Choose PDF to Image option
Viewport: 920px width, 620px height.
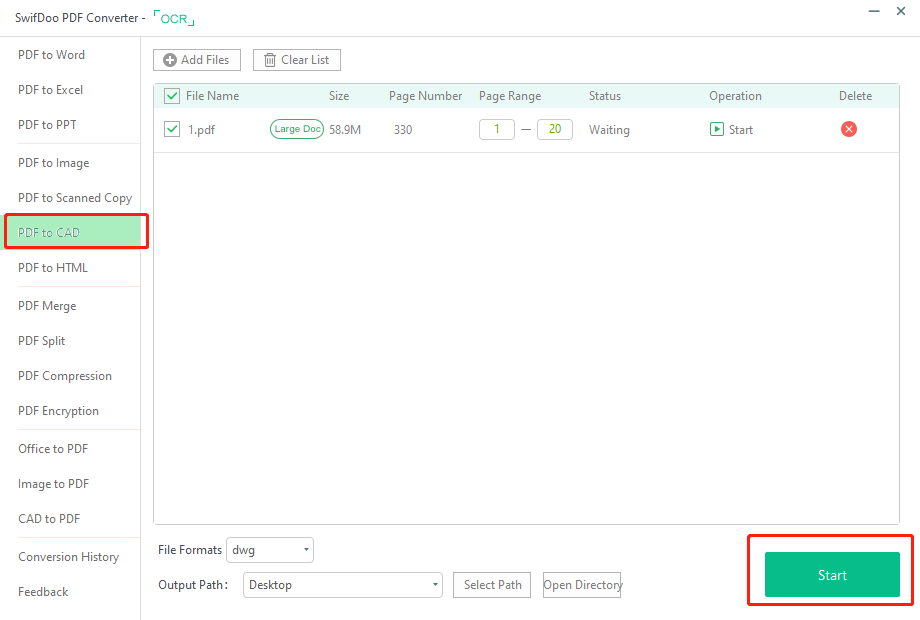tap(53, 163)
